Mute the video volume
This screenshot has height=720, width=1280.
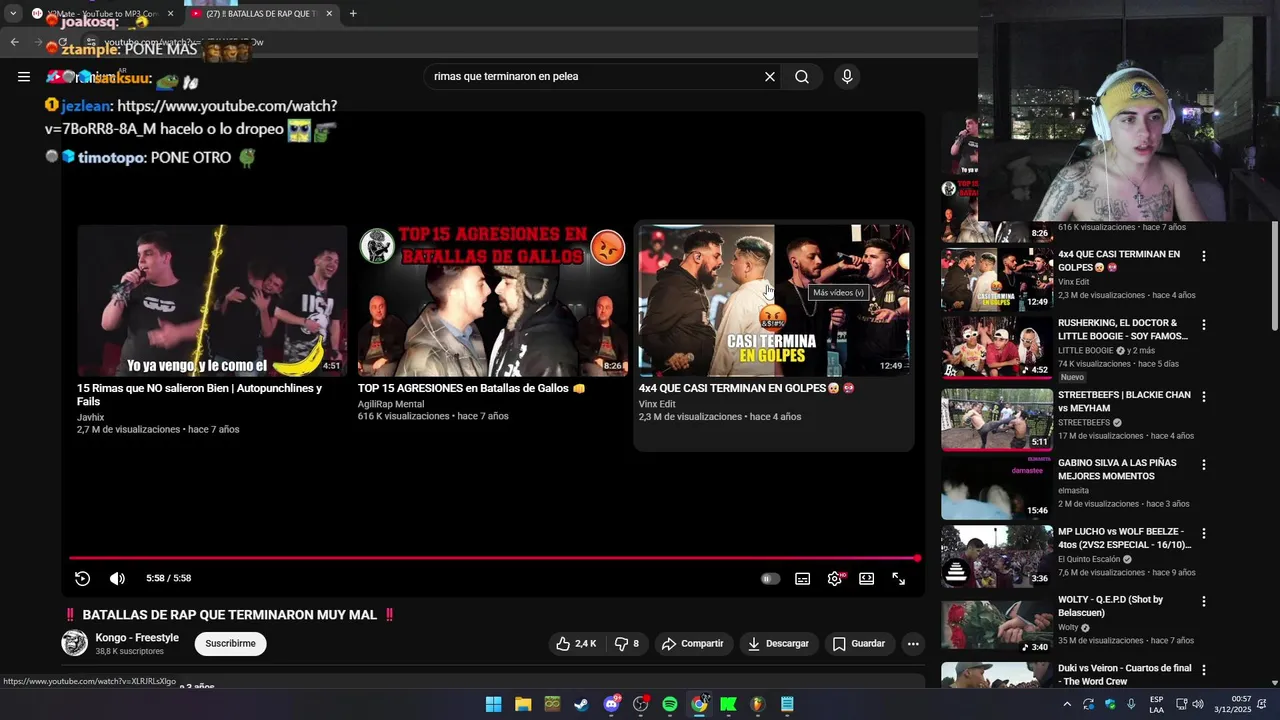[117, 578]
